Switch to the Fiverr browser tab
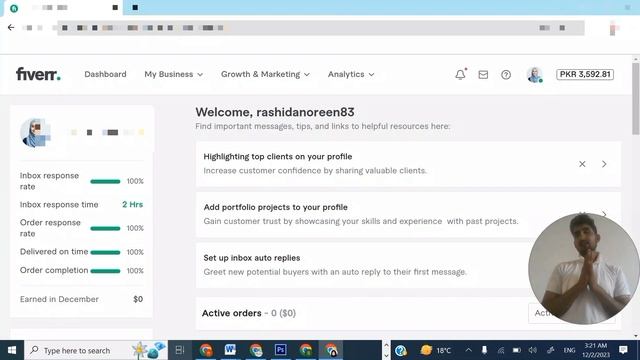The height and width of the screenshot is (360, 640). (x=62, y=8)
